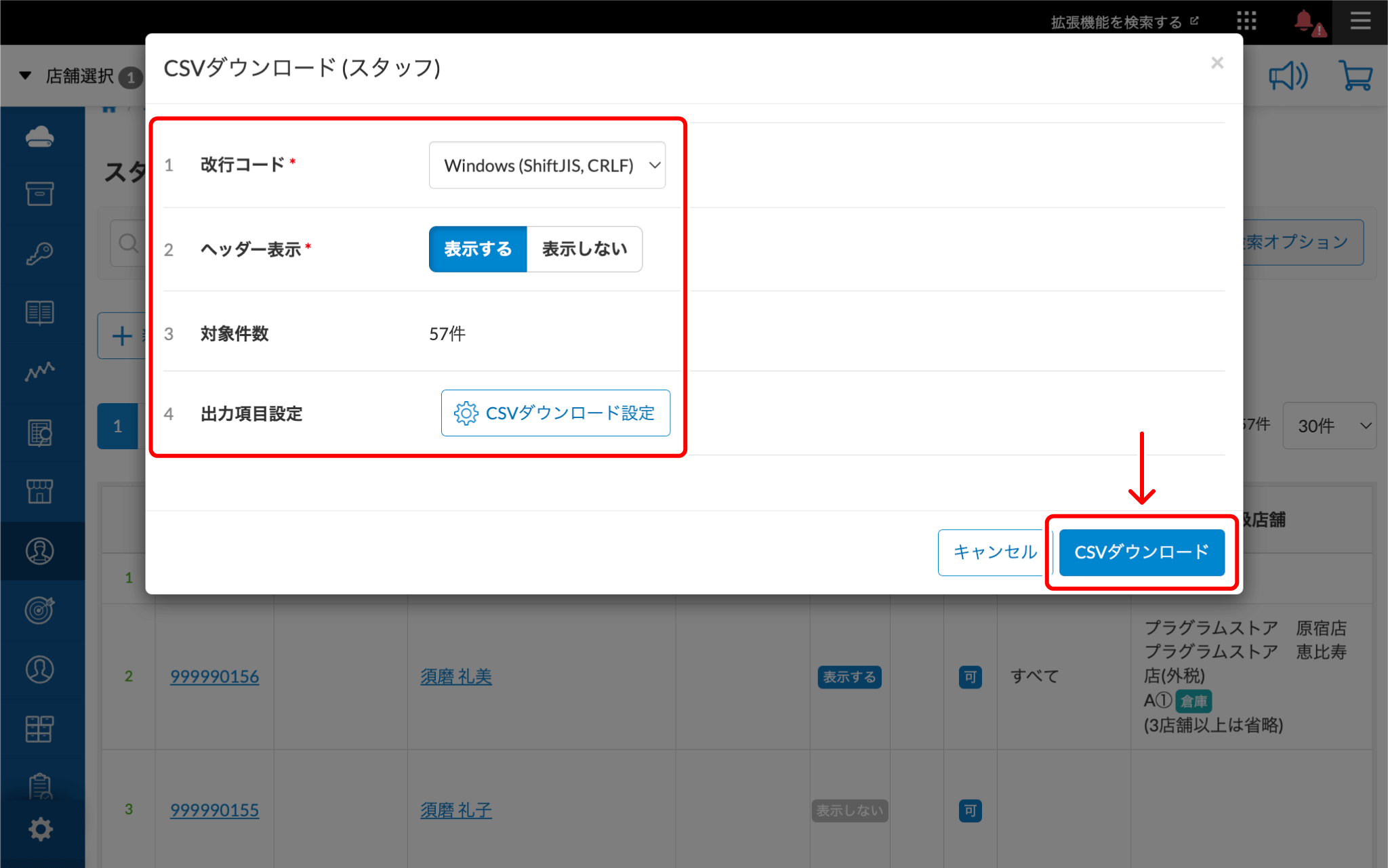Click the notification bell icon
The height and width of the screenshot is (868, 1388).
[x=1305, y=22]
